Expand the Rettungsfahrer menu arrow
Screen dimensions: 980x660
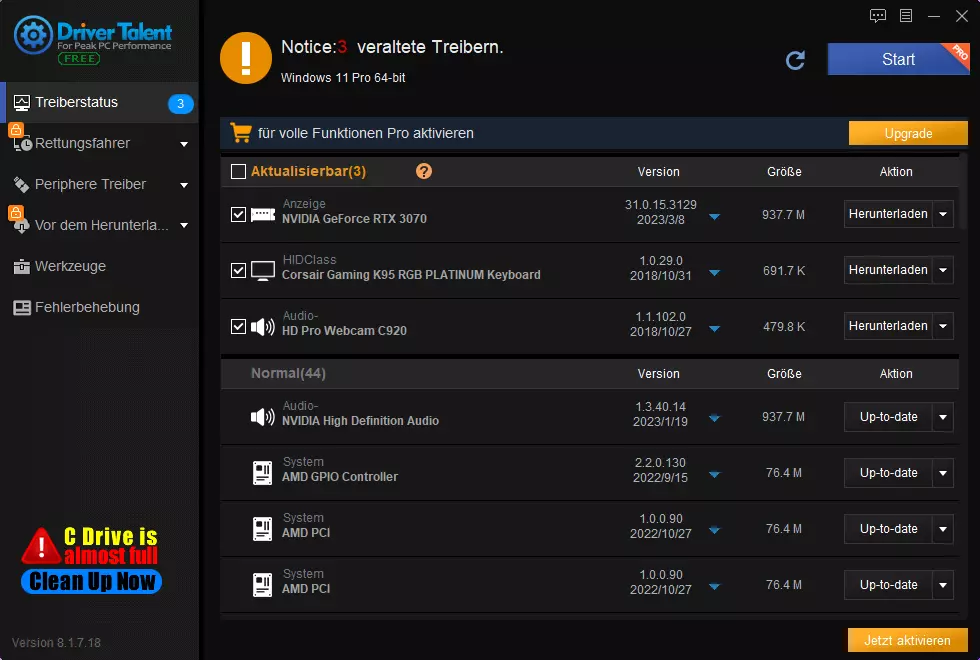pyautogui.click(x=184, y=144)
